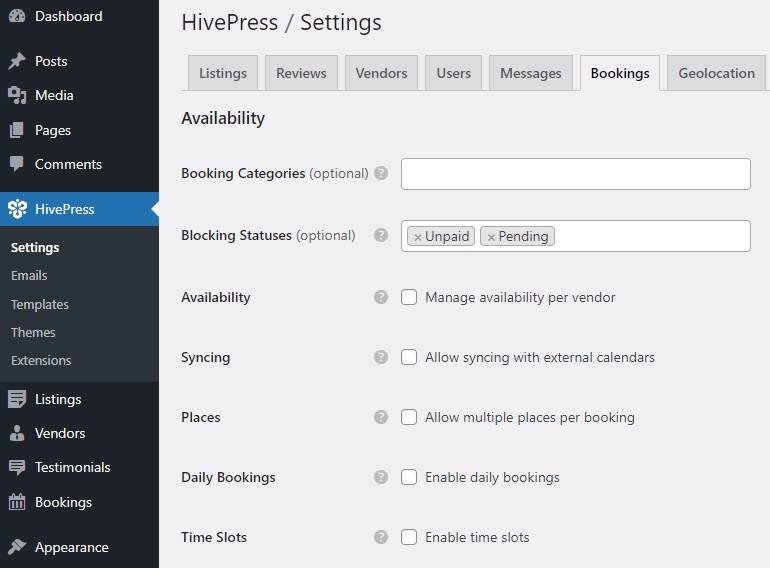Open the Booking Categories select field
The width and height of the screenshot is (770, 568).
pos(576,174)
